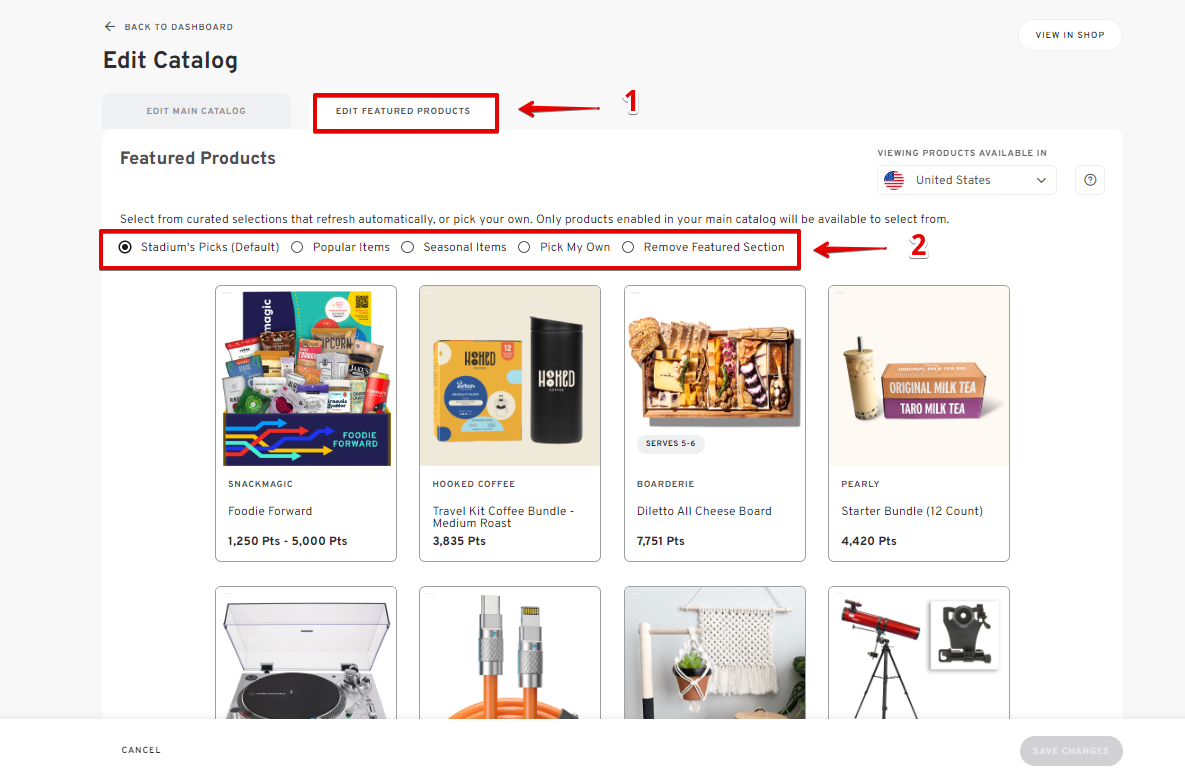Click the back arrow to dashboard
The height and width of the screenshot is (777, 1185).
110,27
